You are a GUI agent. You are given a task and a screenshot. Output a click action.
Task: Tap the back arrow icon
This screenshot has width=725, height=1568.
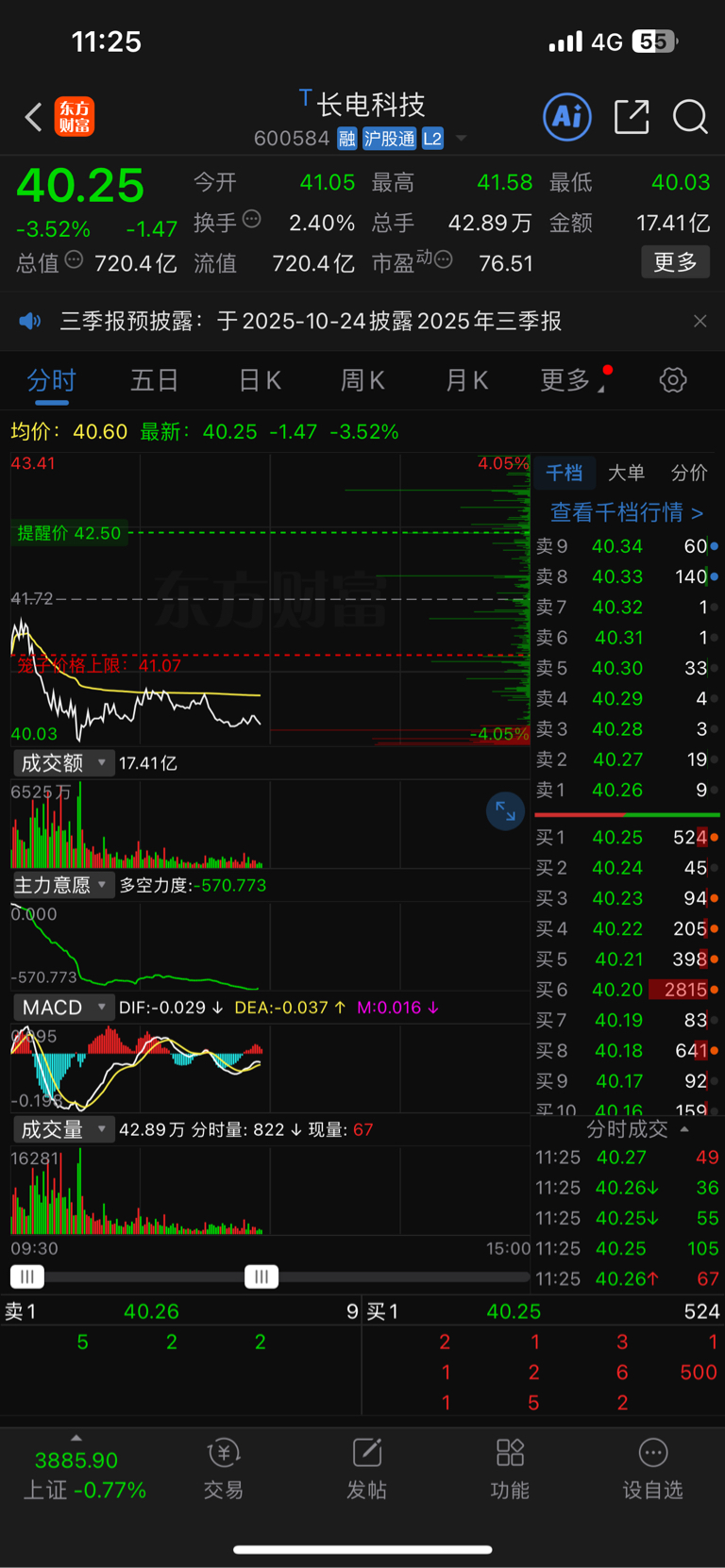coord(34,117)
